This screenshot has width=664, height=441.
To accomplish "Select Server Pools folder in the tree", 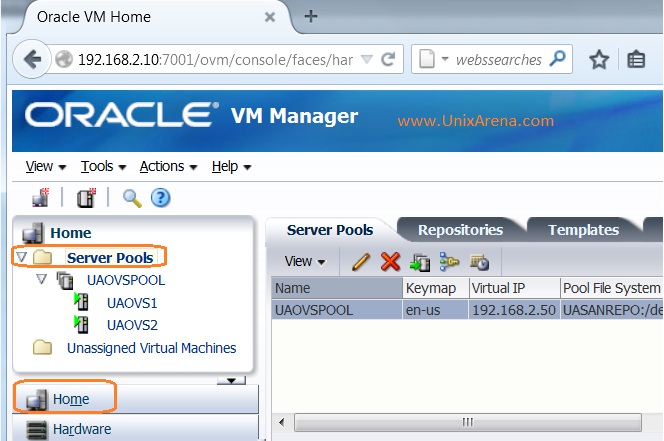I will 110,258.
